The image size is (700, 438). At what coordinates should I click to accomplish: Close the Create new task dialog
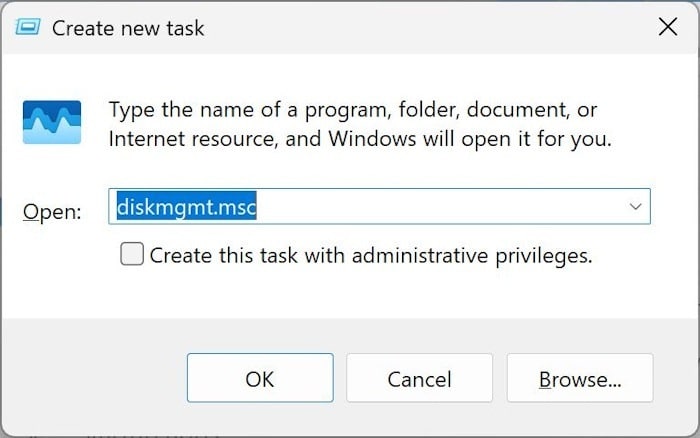coord(667,28)
